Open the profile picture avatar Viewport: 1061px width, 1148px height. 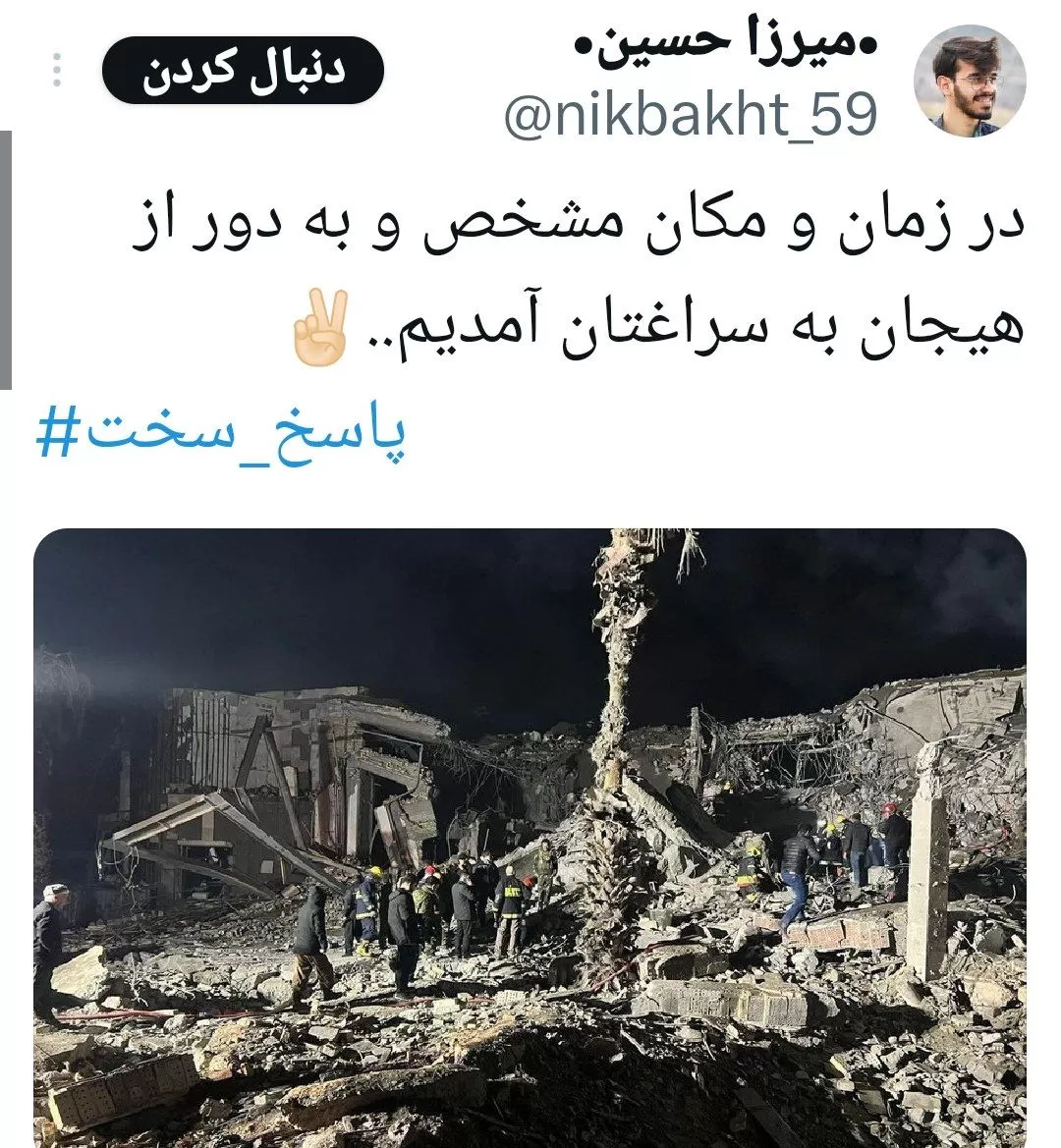pos(970,81)
